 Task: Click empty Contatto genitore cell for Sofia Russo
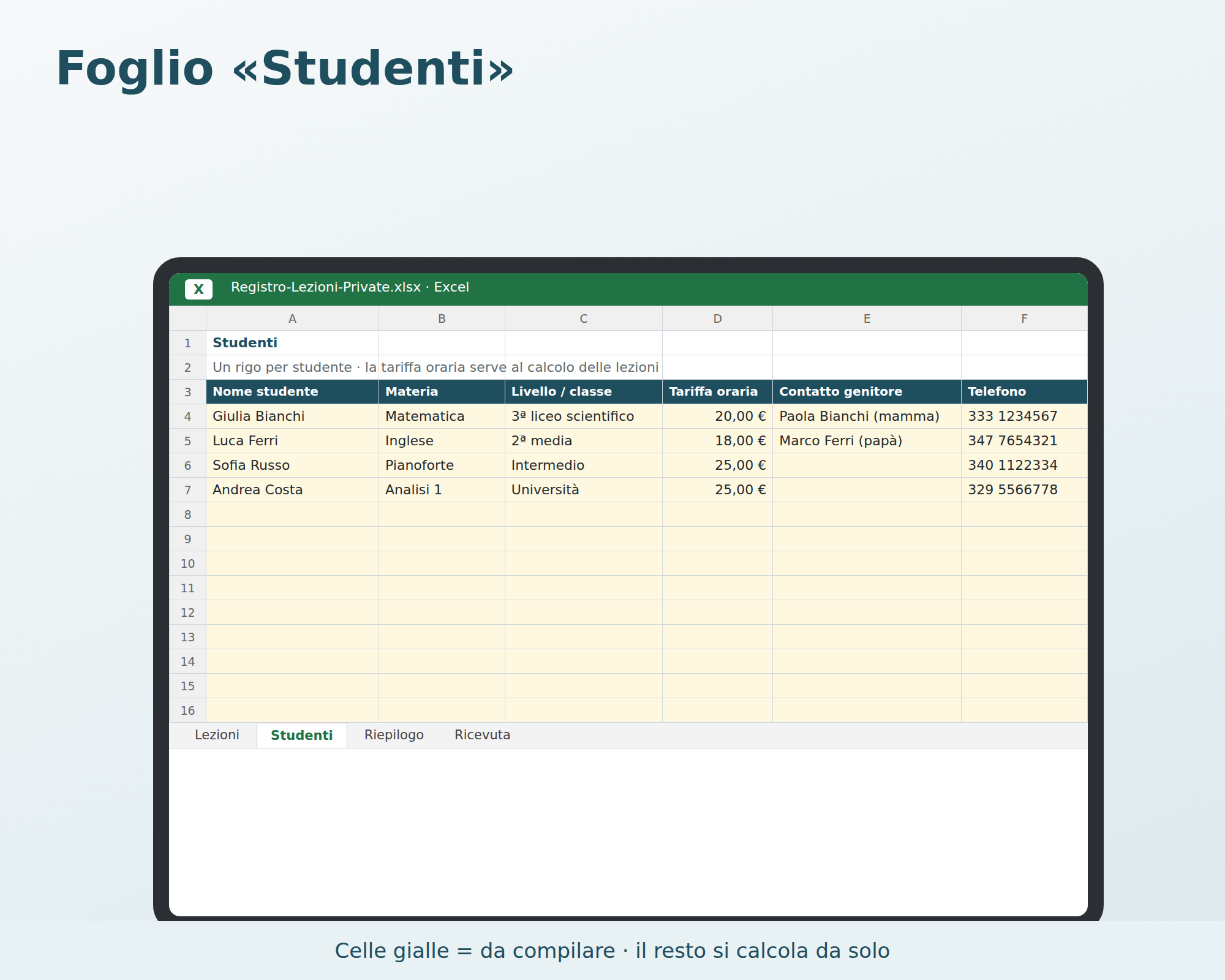coord(867,466)
